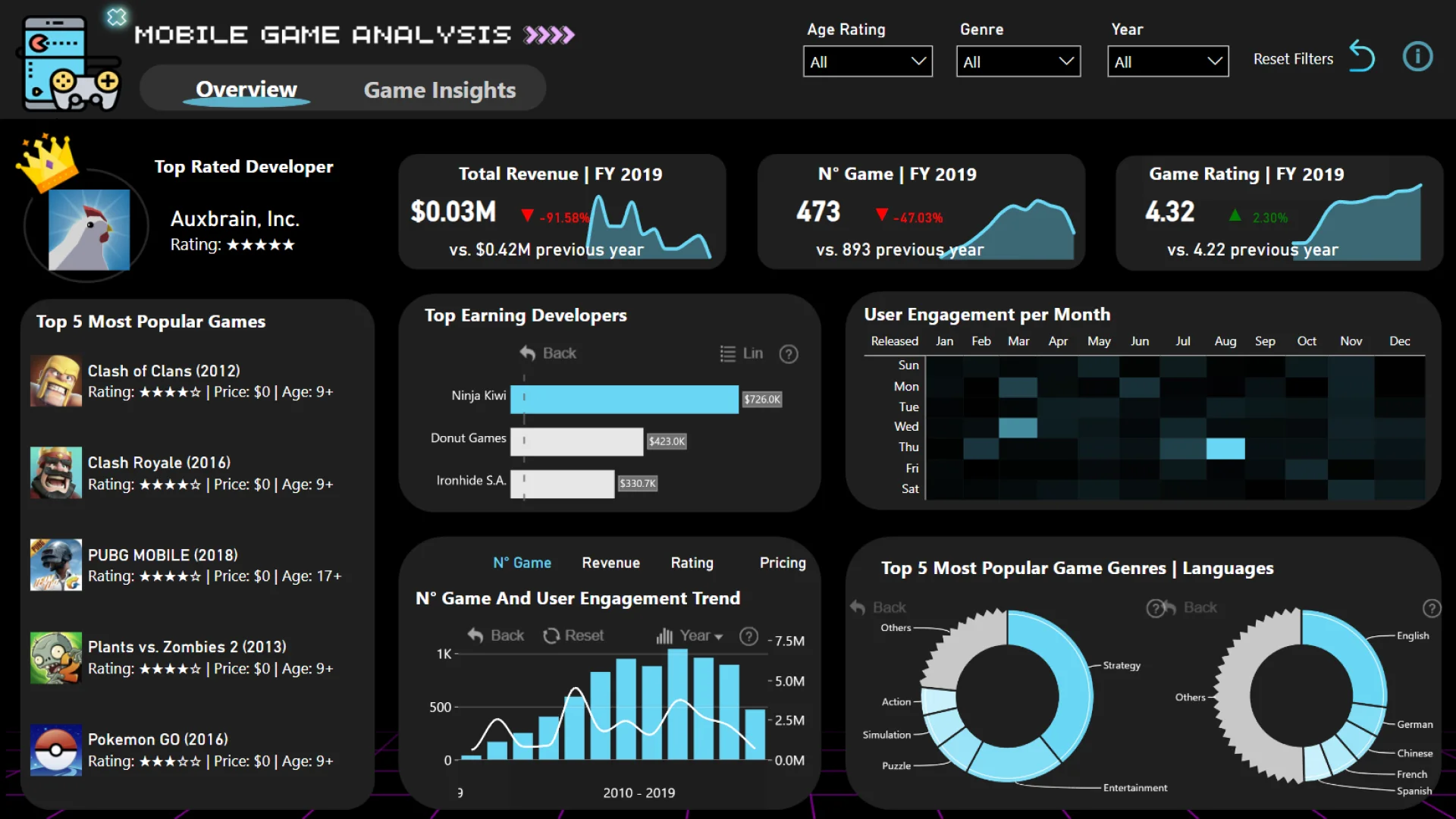
Task: Click the Action genre label
Action: click(x=896, y=702)
